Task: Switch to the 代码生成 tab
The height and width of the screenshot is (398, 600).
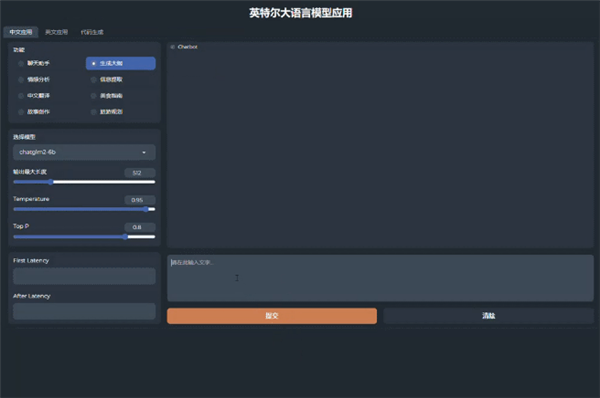Action: coord(92,32)
